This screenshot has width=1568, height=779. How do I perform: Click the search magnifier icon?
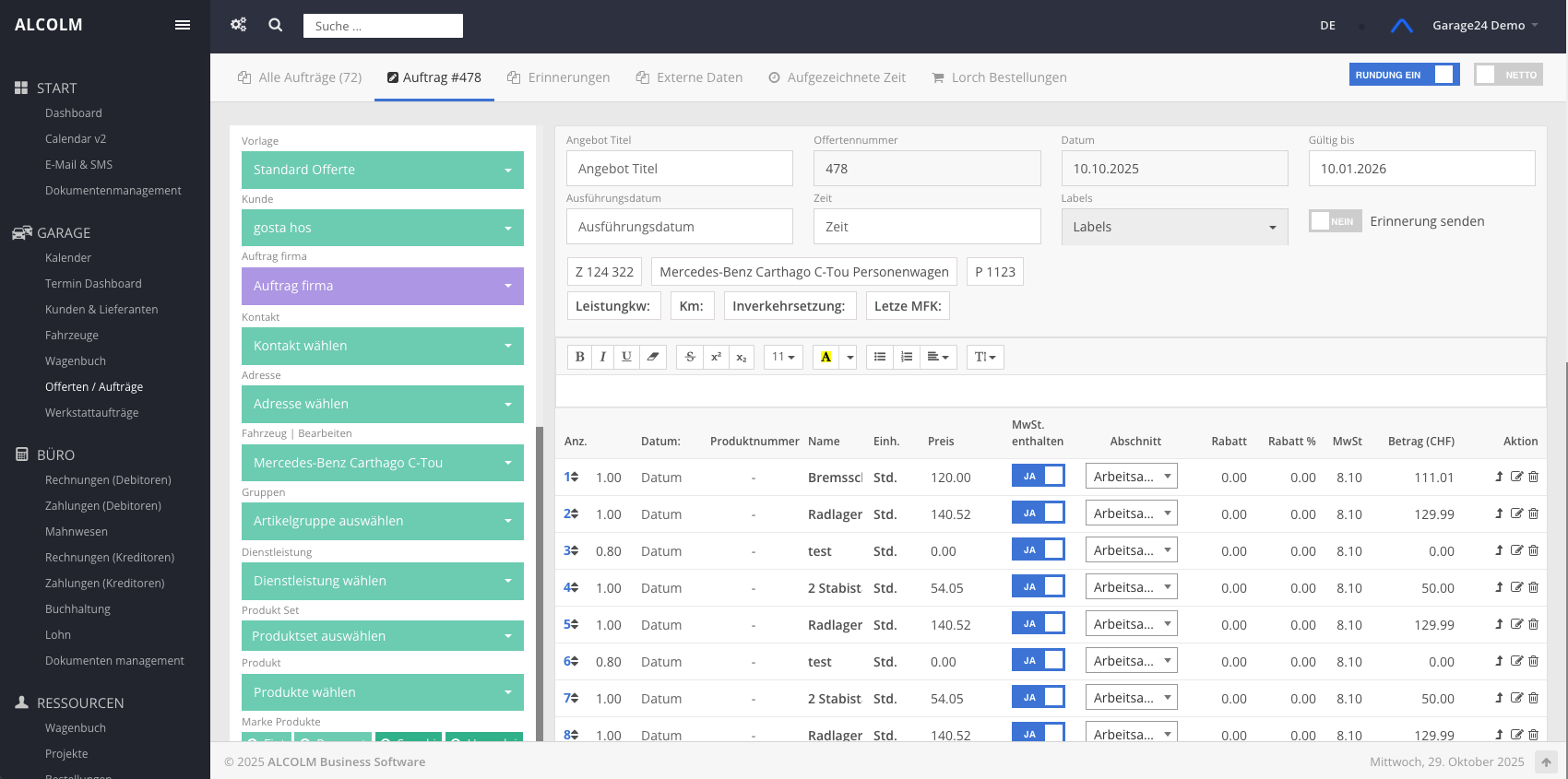tap(275, 25)
